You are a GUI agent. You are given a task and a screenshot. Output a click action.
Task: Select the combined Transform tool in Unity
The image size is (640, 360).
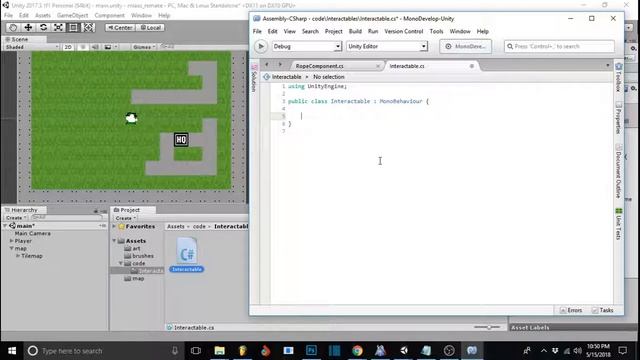click(x=89, y=27)
